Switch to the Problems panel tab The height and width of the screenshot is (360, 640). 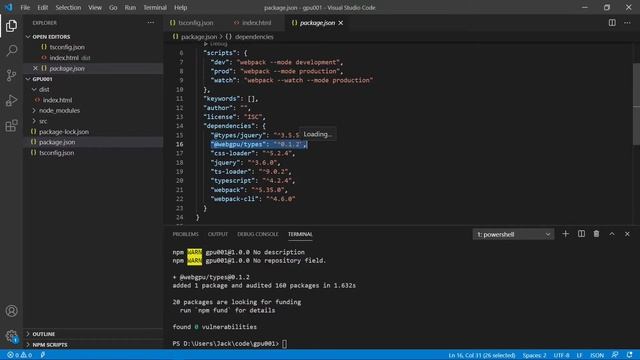coord(185,234)
